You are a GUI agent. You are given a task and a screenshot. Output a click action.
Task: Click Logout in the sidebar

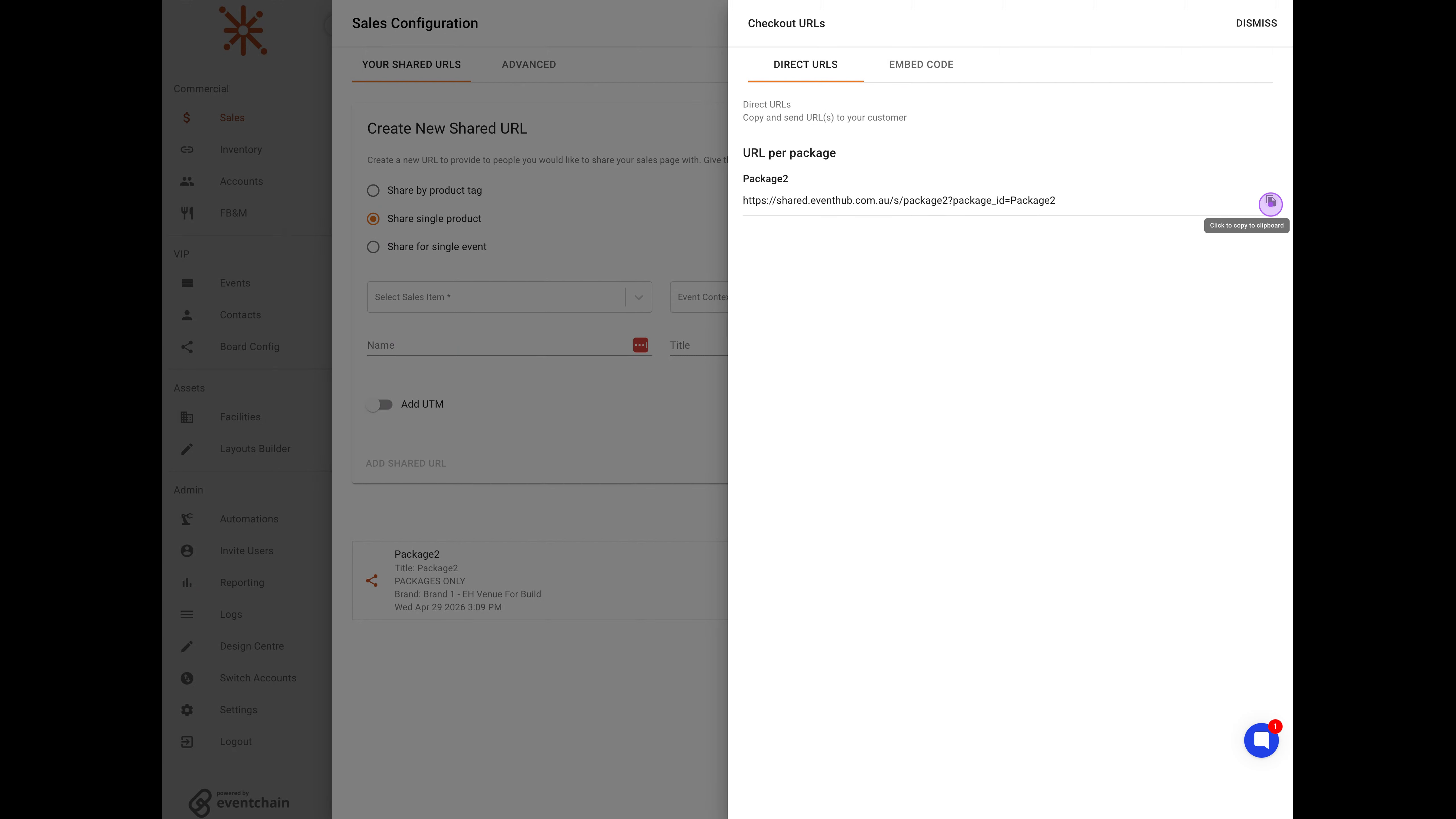236,742
